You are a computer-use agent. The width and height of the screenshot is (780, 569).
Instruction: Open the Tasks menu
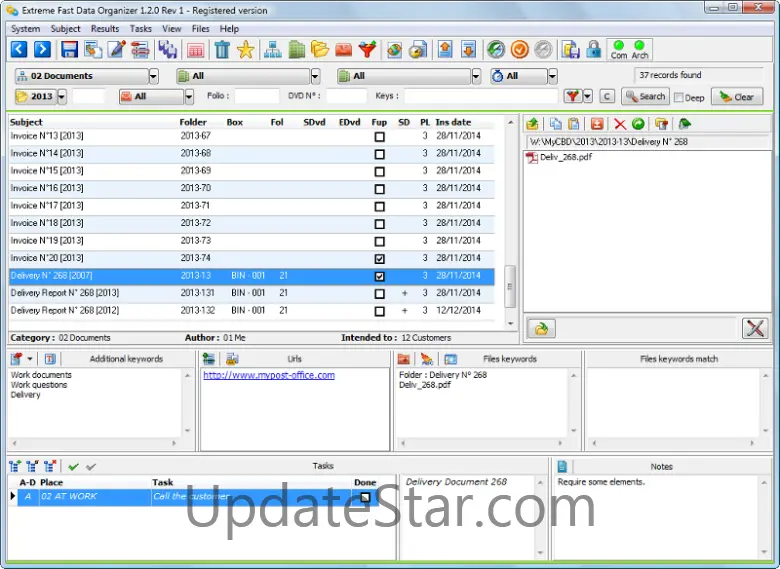point(141,29)
